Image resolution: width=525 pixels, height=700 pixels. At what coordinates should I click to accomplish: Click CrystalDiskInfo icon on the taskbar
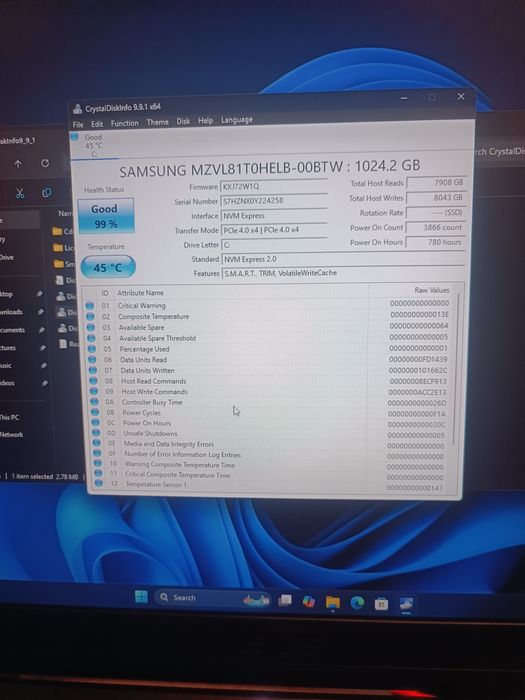coord(406,604)
